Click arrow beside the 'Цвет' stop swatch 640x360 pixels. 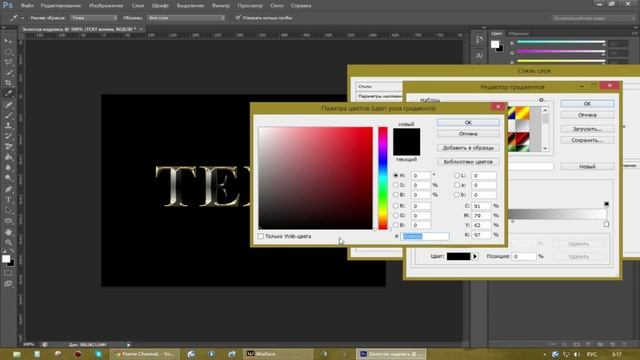pos(475,256)
